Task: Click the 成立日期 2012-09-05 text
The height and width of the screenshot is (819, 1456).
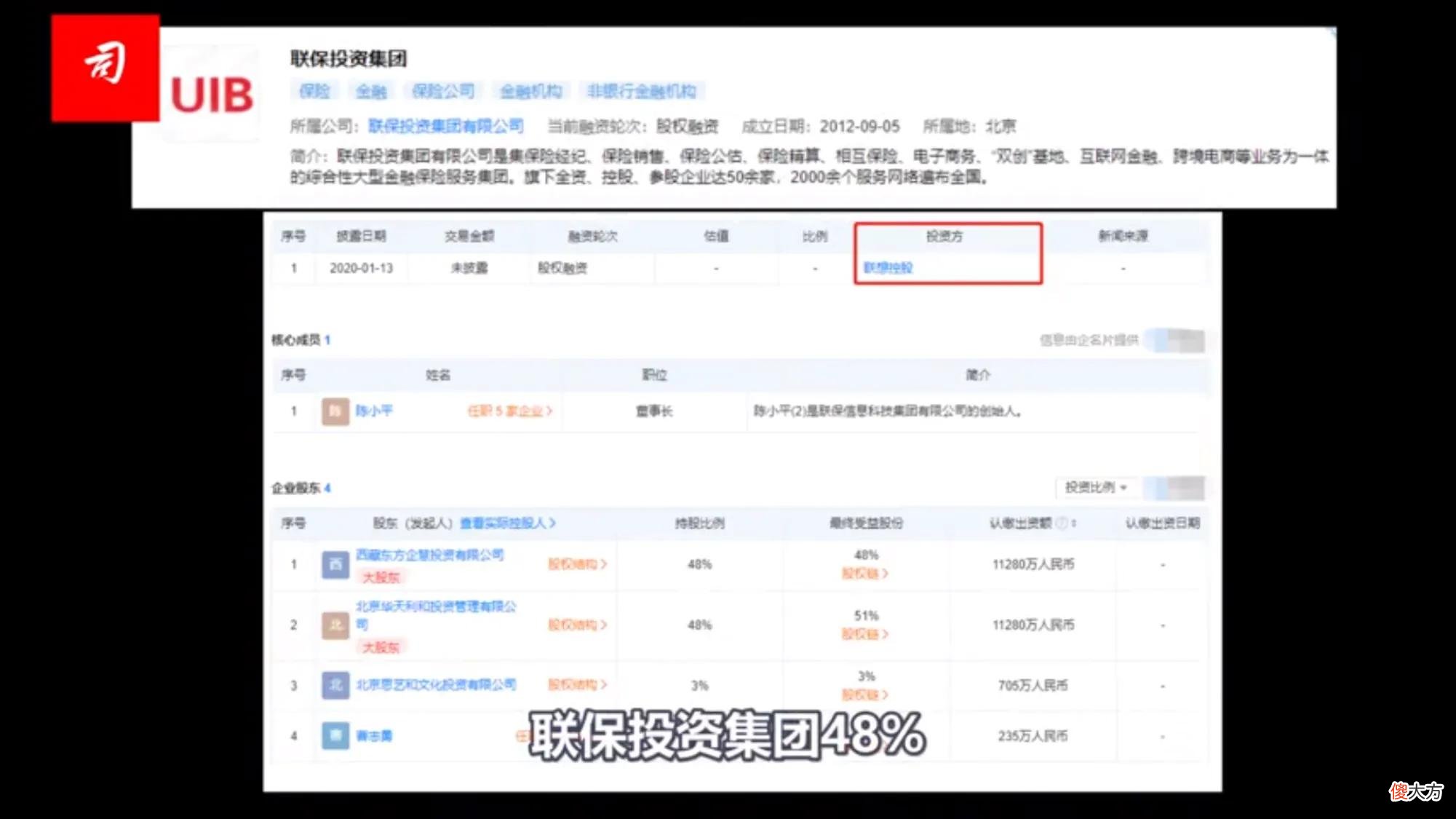Action: (x=821, y=126)
